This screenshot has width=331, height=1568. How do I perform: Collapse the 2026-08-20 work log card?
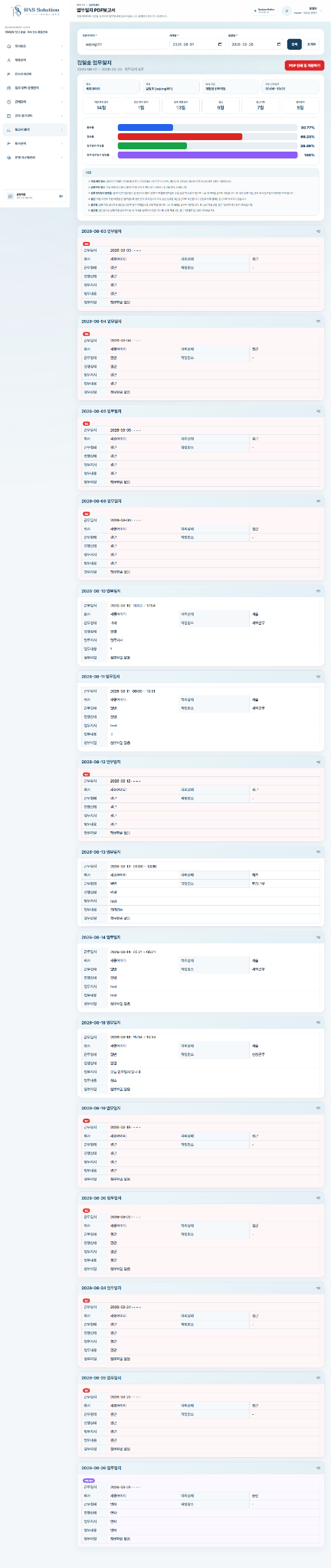(x=318, y=1198)
